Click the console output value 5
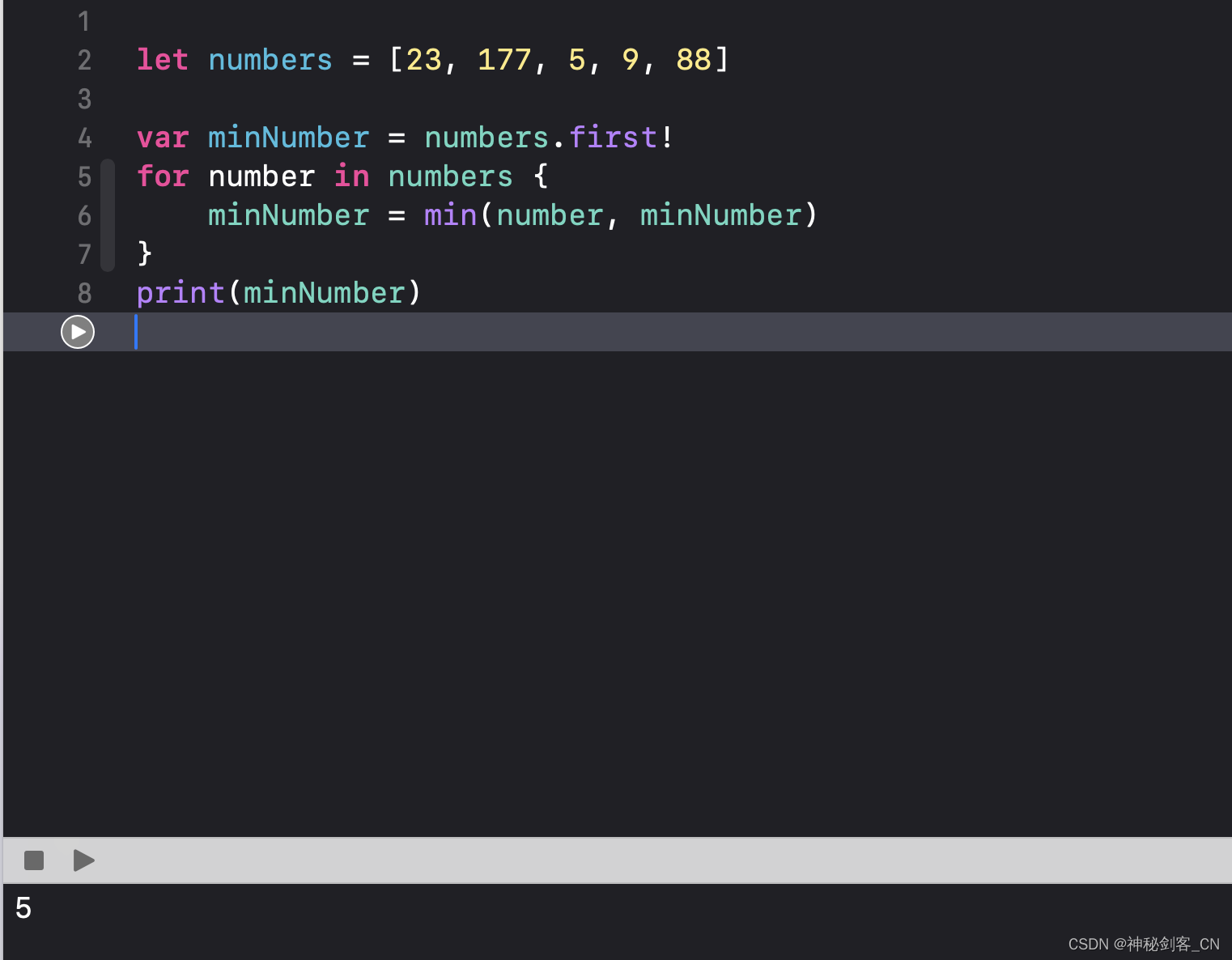This screenshot has height=960, width=1232. click(x=23, y=908)
